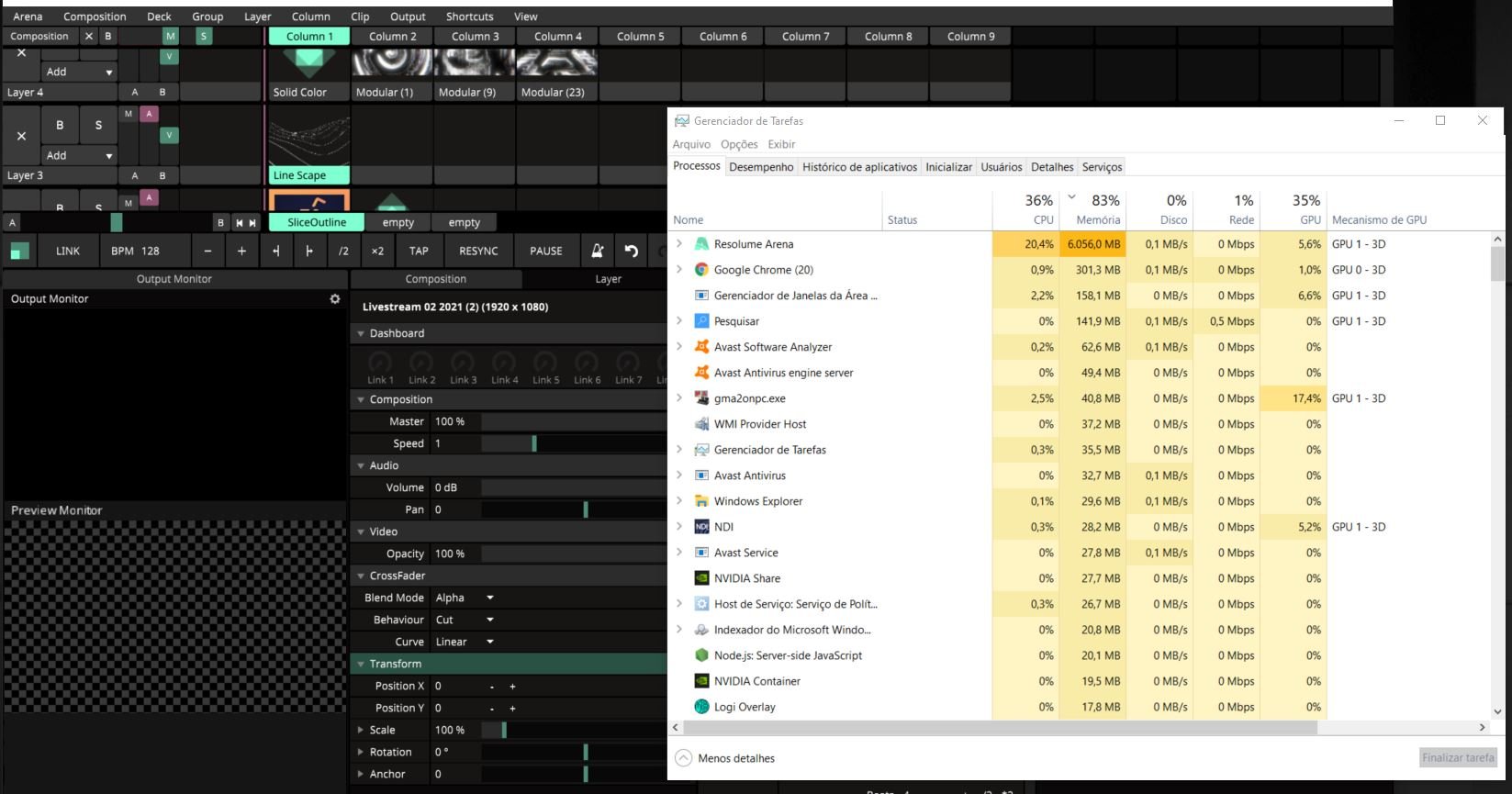Open the Output Monitor gear settings
Image resolution: width=1512 pixels, height=794 pixels.
335,299
